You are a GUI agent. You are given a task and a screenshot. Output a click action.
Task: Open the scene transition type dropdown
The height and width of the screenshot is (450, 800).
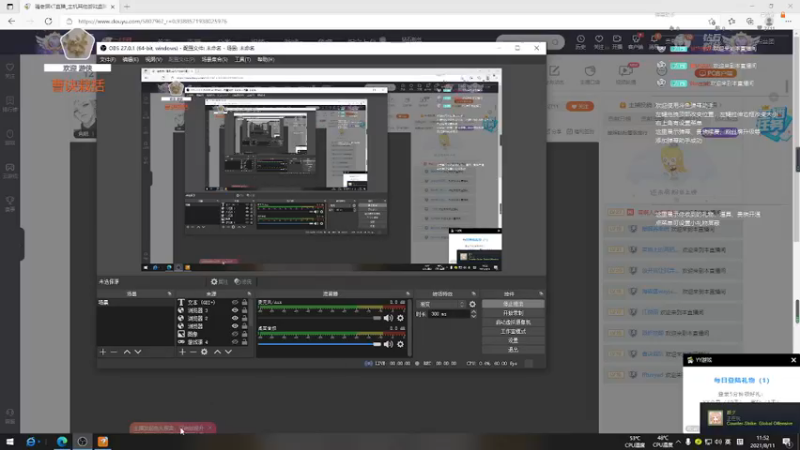(x=442, y=304)
